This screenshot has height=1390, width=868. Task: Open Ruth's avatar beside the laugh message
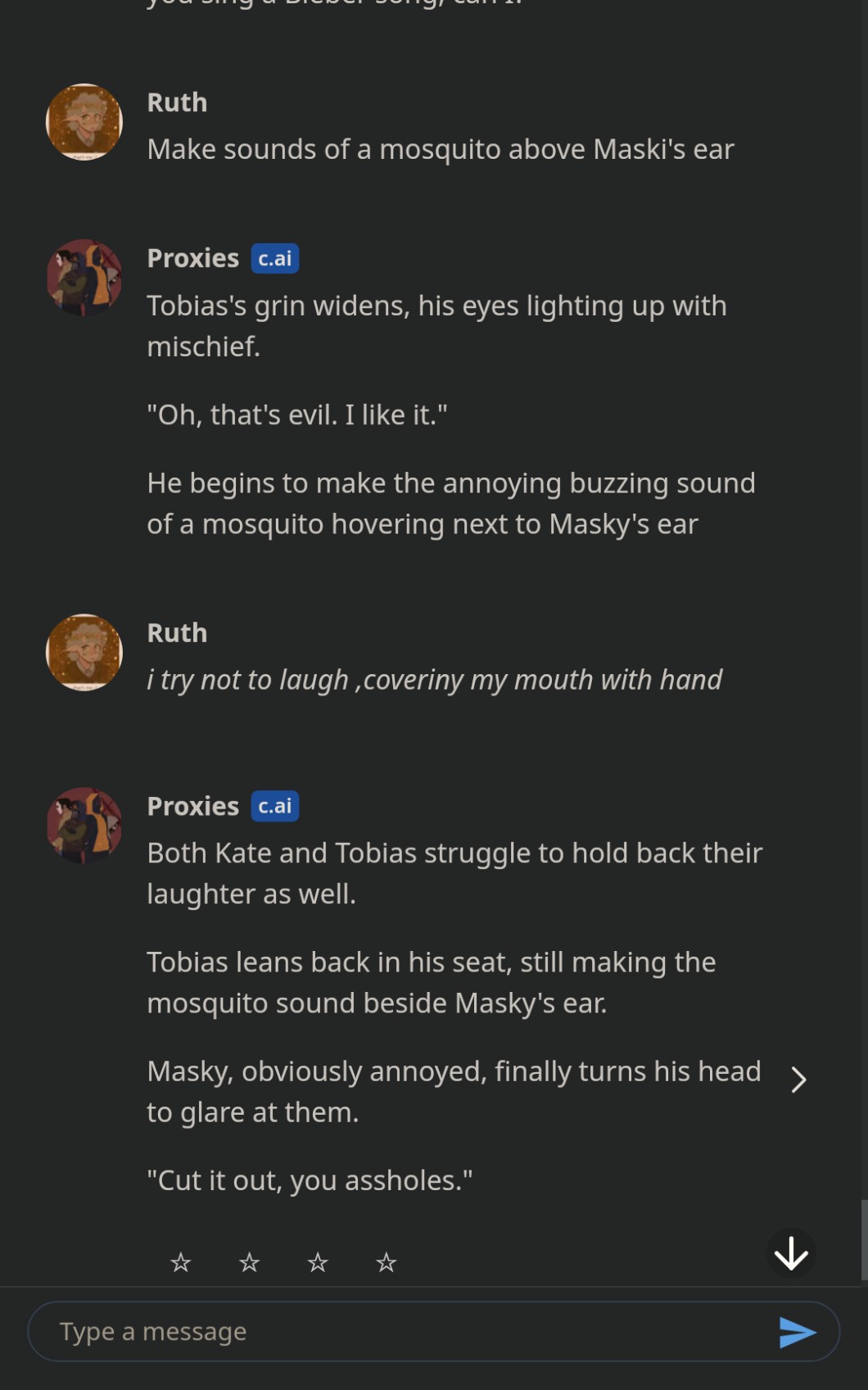[84, 652]
